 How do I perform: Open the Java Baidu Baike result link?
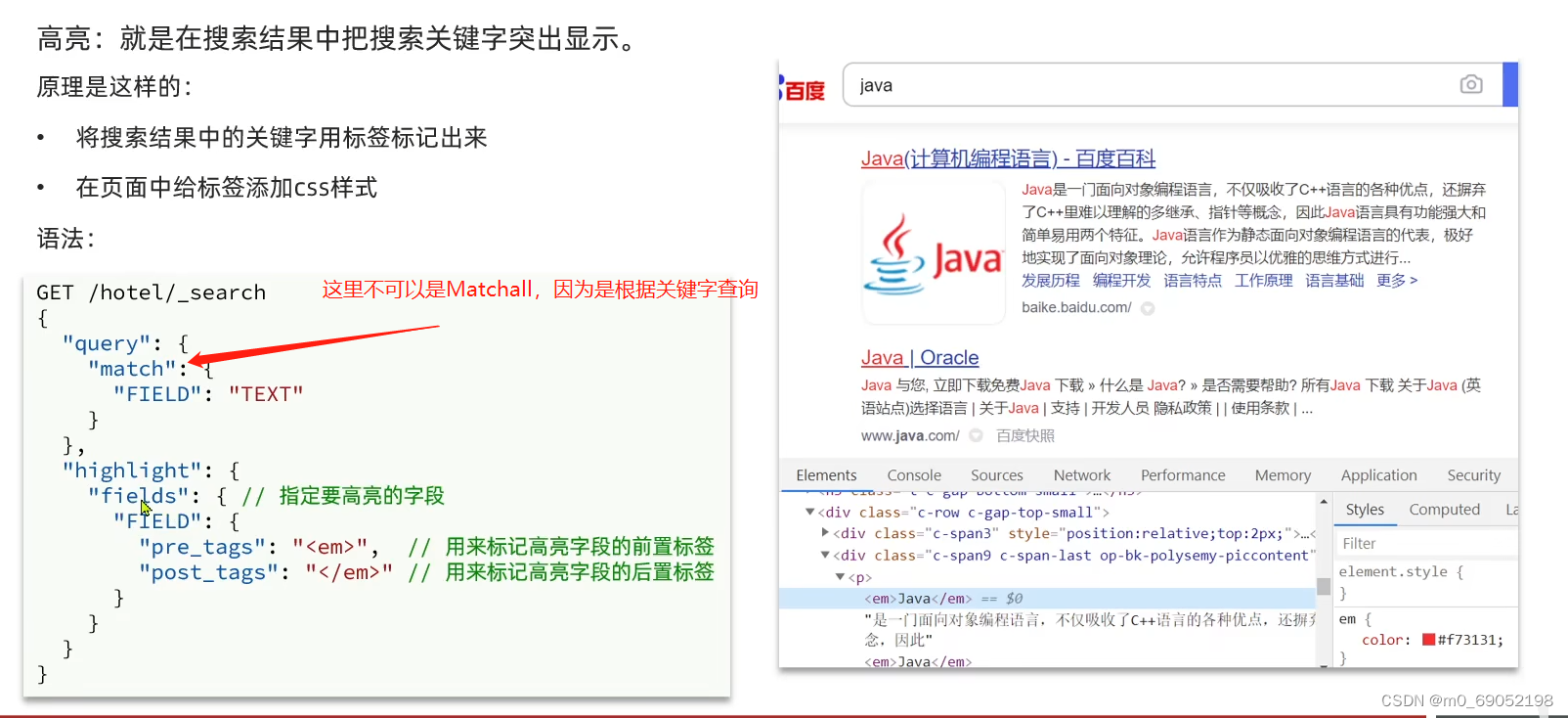pos(1008,158)
